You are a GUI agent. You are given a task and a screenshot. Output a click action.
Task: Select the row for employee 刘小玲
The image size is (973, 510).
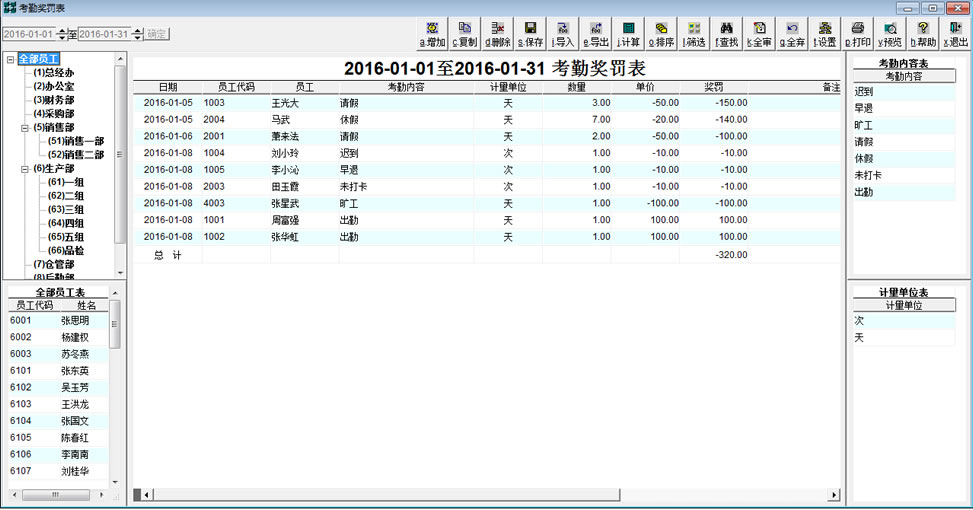point(487,153)
